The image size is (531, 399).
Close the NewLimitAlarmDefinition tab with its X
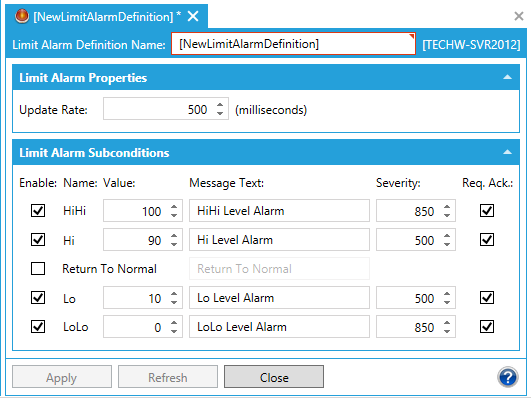(x=193, y=16)
